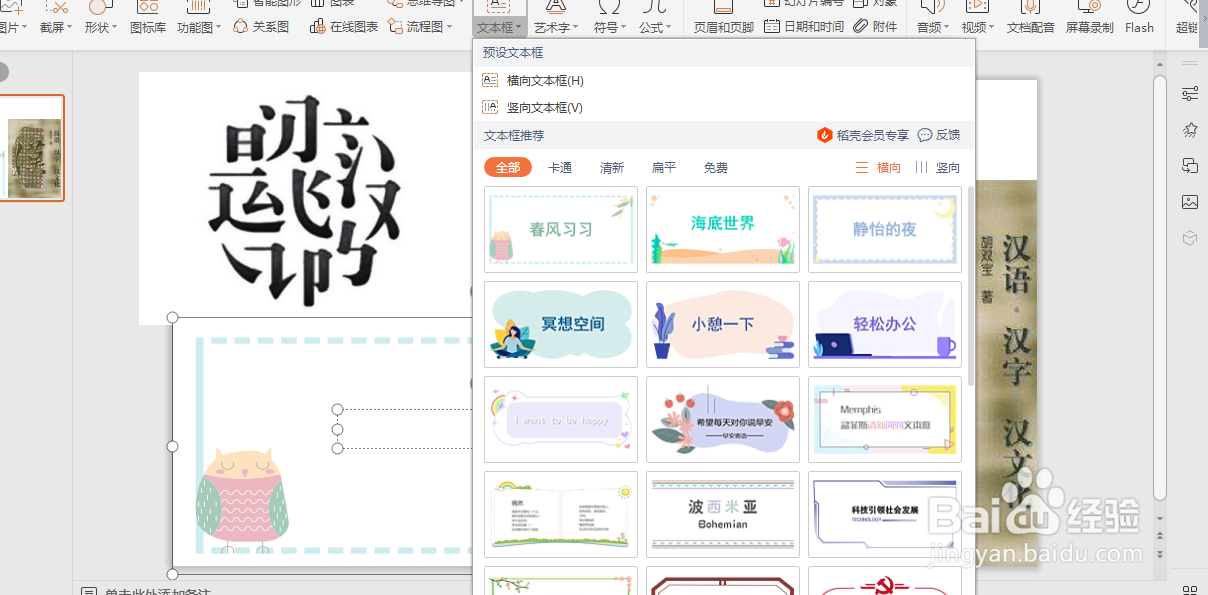Start 屏幕录制 screen recording
The image size is (1208, 595).
tap(1089, 18)
